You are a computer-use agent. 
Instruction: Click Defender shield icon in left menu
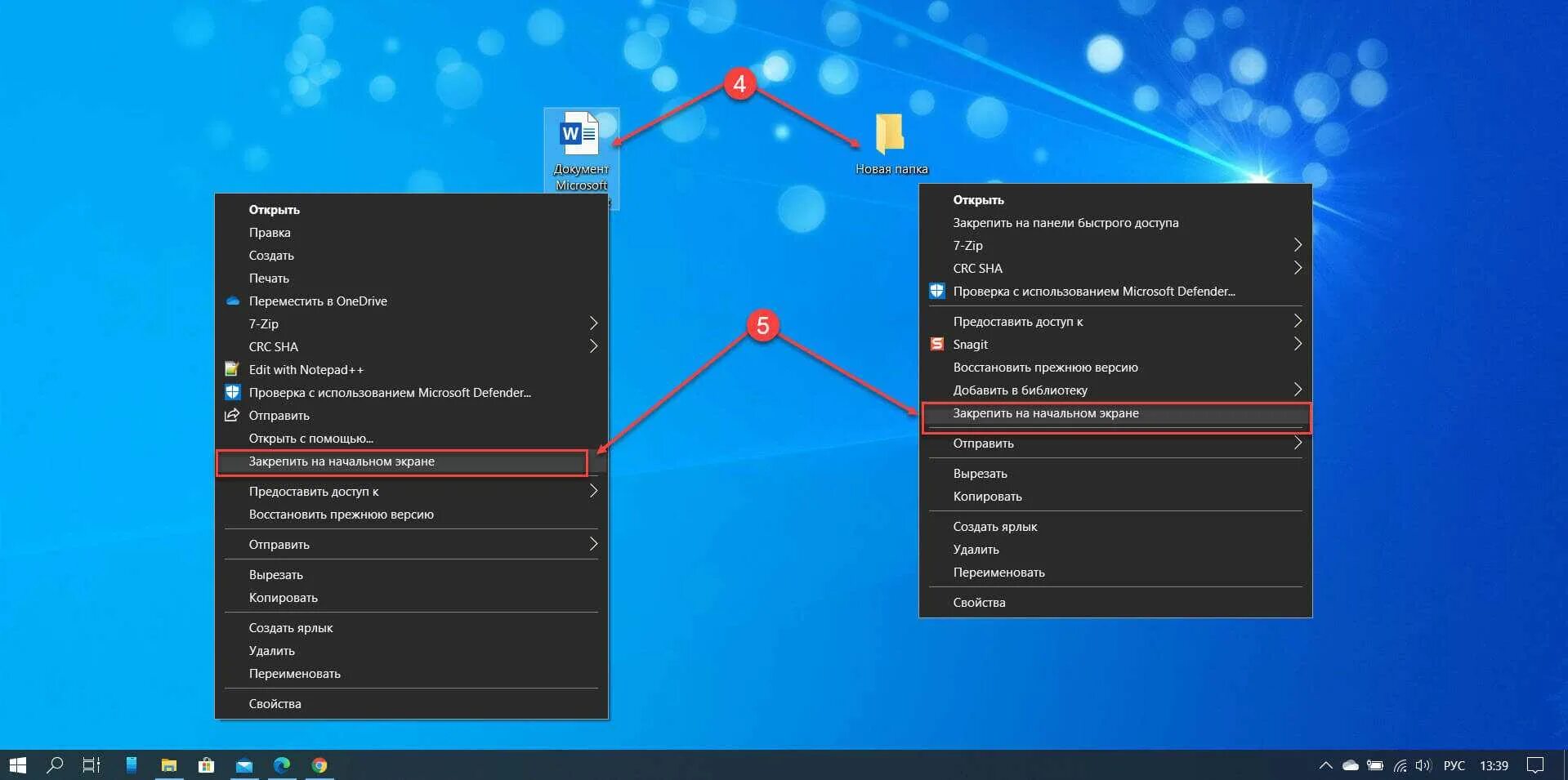233,393
